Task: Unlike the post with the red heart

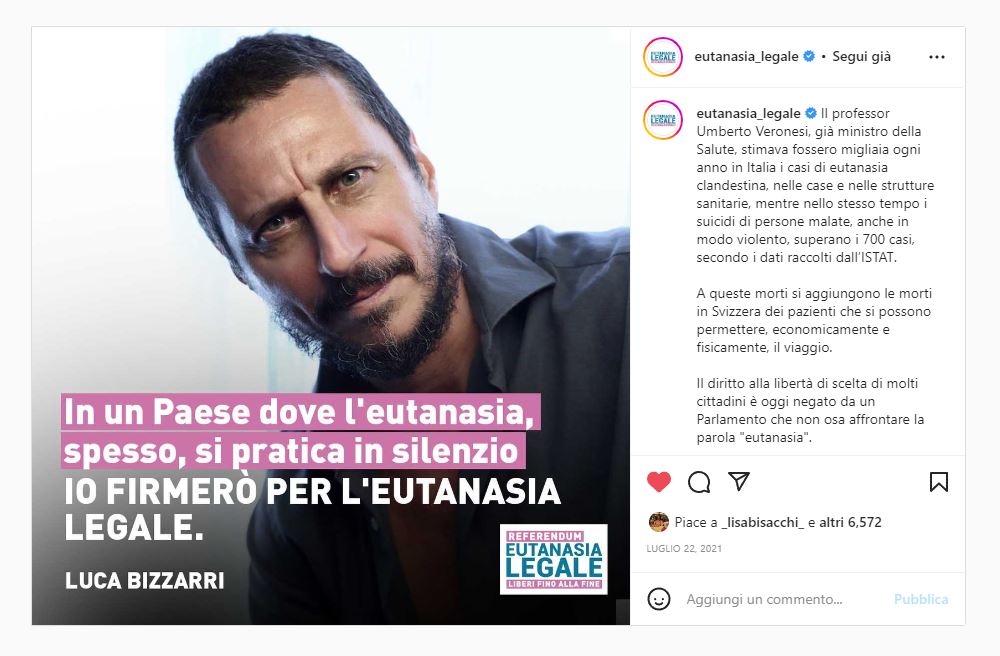Action: coord(659,481)
